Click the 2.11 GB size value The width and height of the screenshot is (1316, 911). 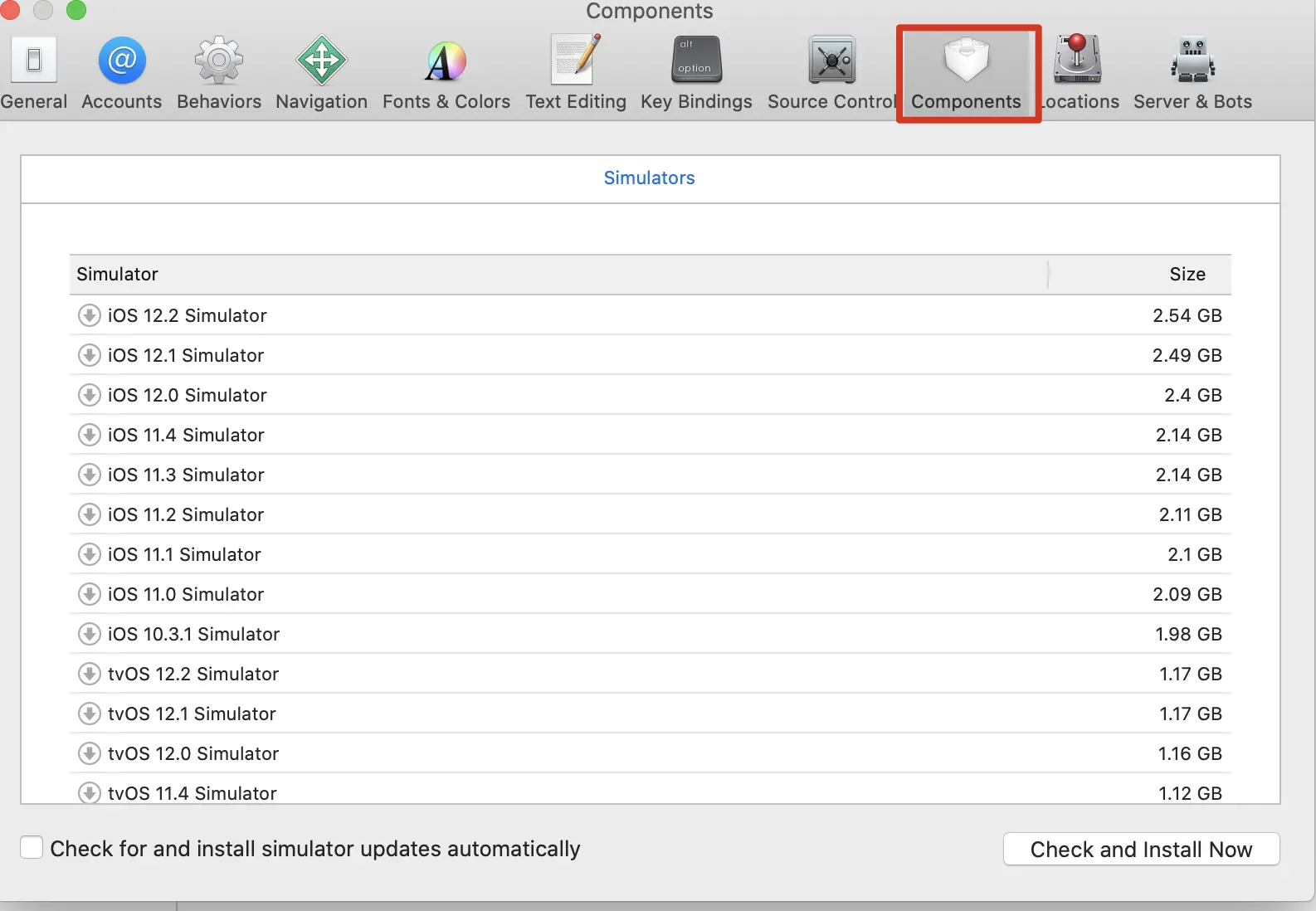pos(1190,514)
